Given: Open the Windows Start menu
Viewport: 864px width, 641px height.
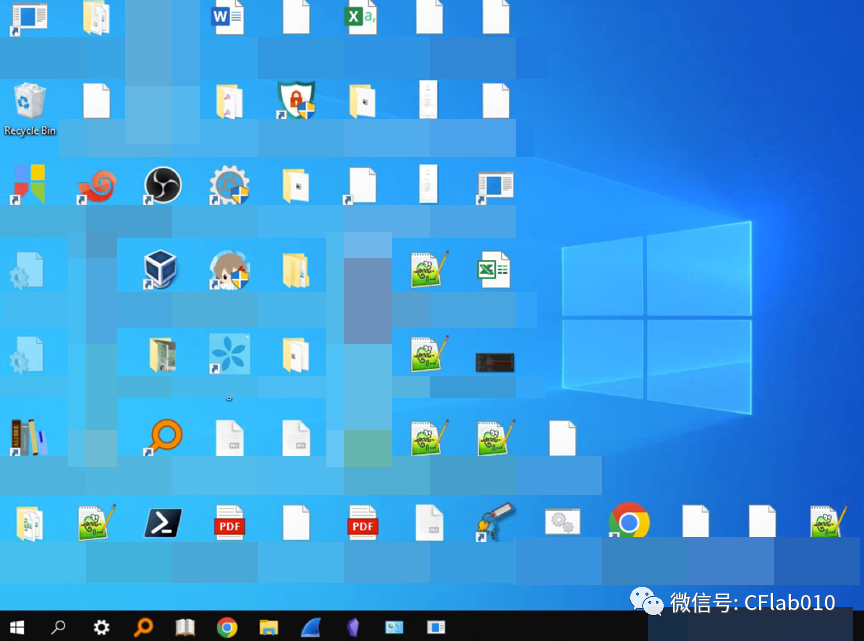Looking at the screenshot, I should pyautogui.click(x=17, y=627).
